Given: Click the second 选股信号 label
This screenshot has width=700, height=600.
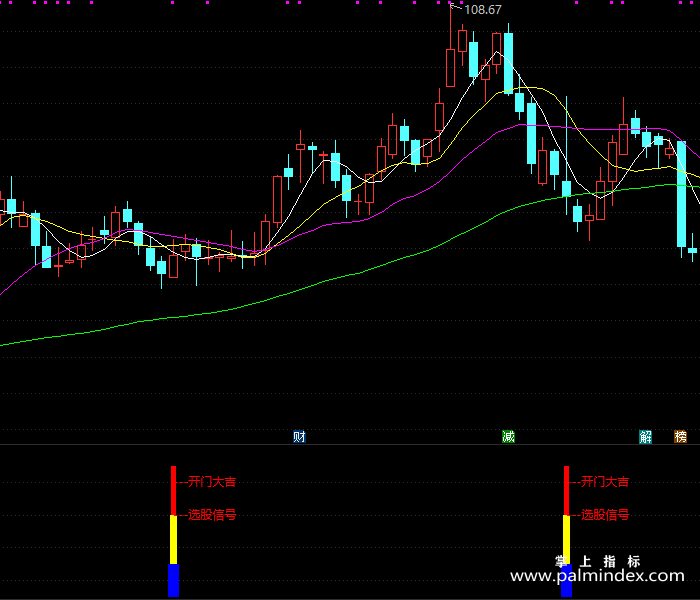Looking at the screenshot, I should (604, 515).
